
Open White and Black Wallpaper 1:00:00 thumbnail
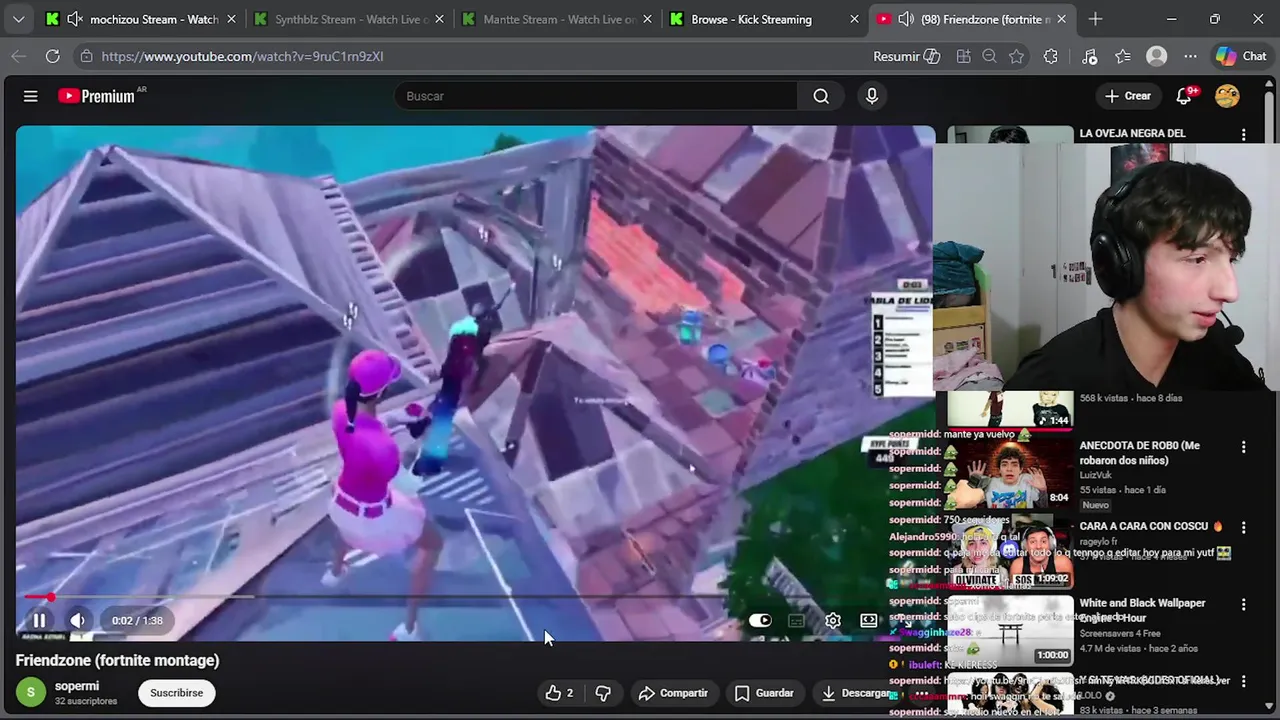pos(1010,629)
